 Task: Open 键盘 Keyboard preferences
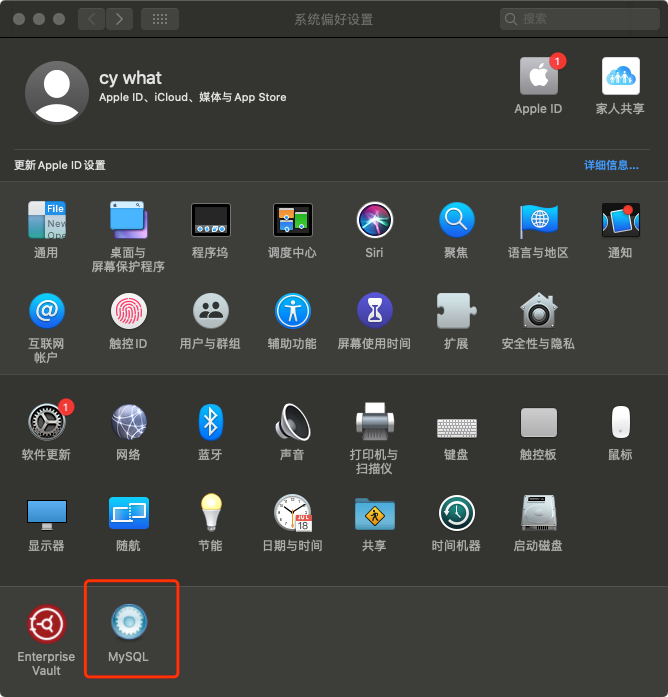click(x=456, y=428)
